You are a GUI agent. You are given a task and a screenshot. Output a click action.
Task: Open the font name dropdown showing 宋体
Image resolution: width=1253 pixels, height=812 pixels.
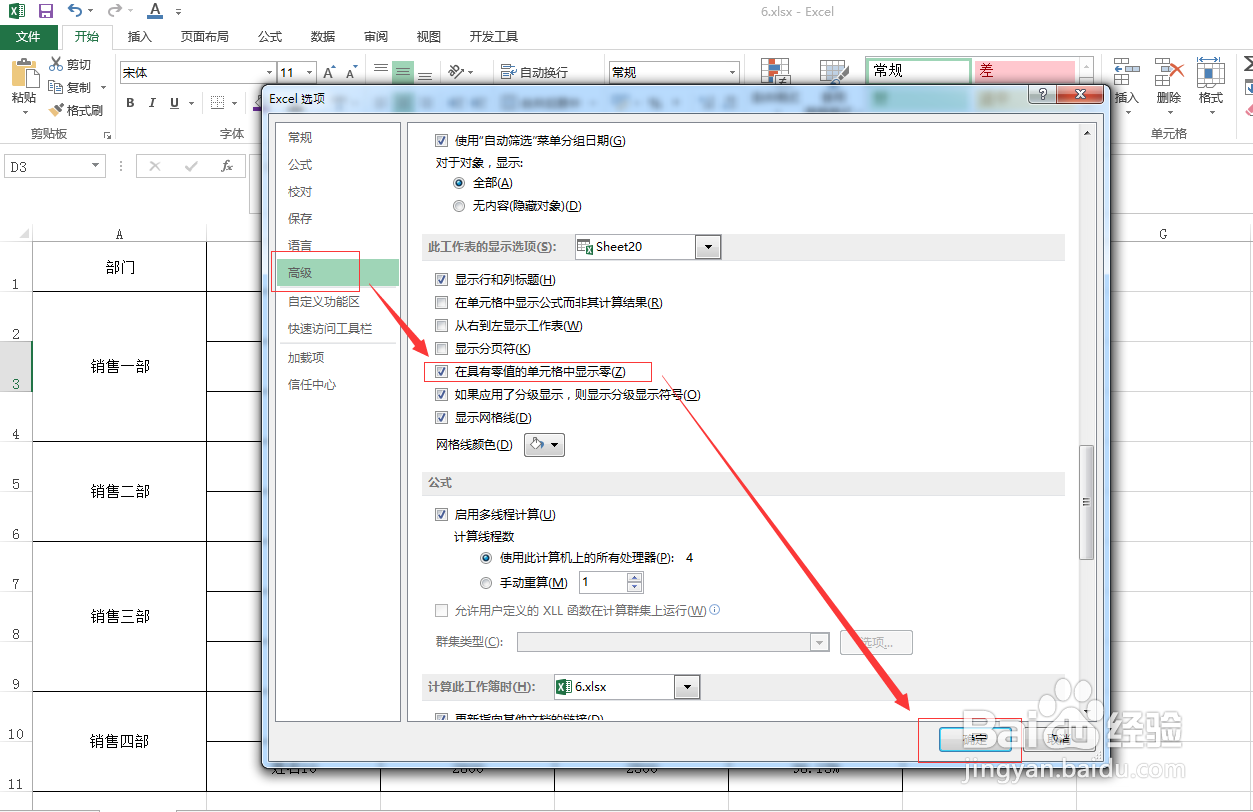point(269,71)
